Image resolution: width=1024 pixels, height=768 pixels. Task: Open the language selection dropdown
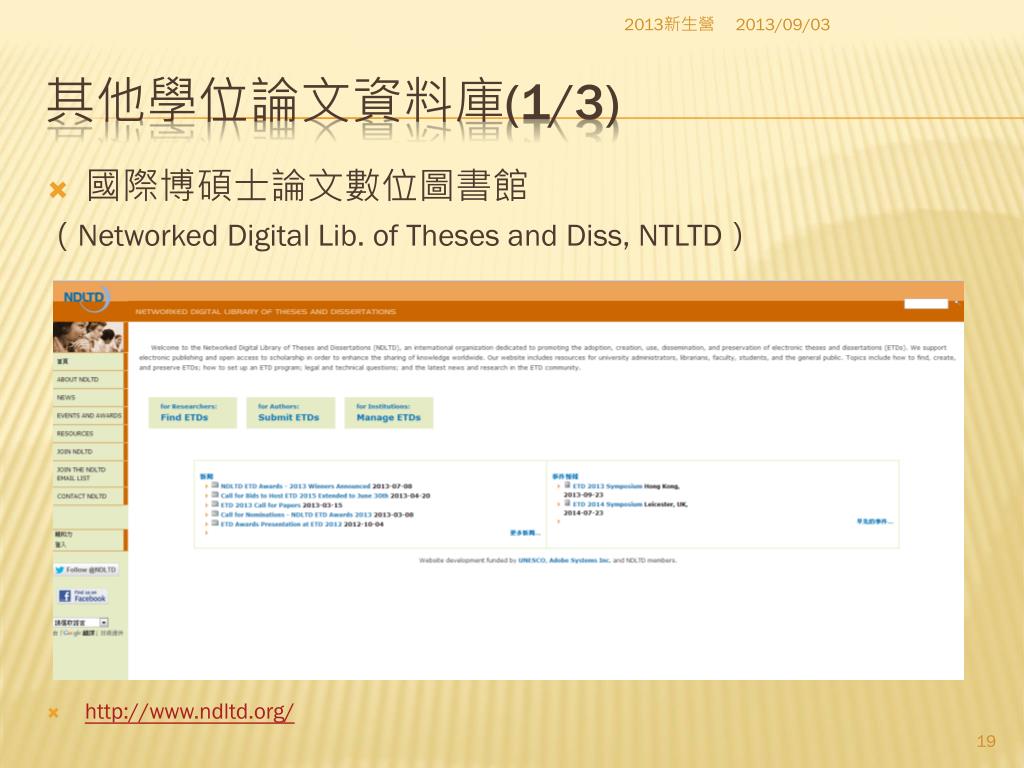point(81,622)
